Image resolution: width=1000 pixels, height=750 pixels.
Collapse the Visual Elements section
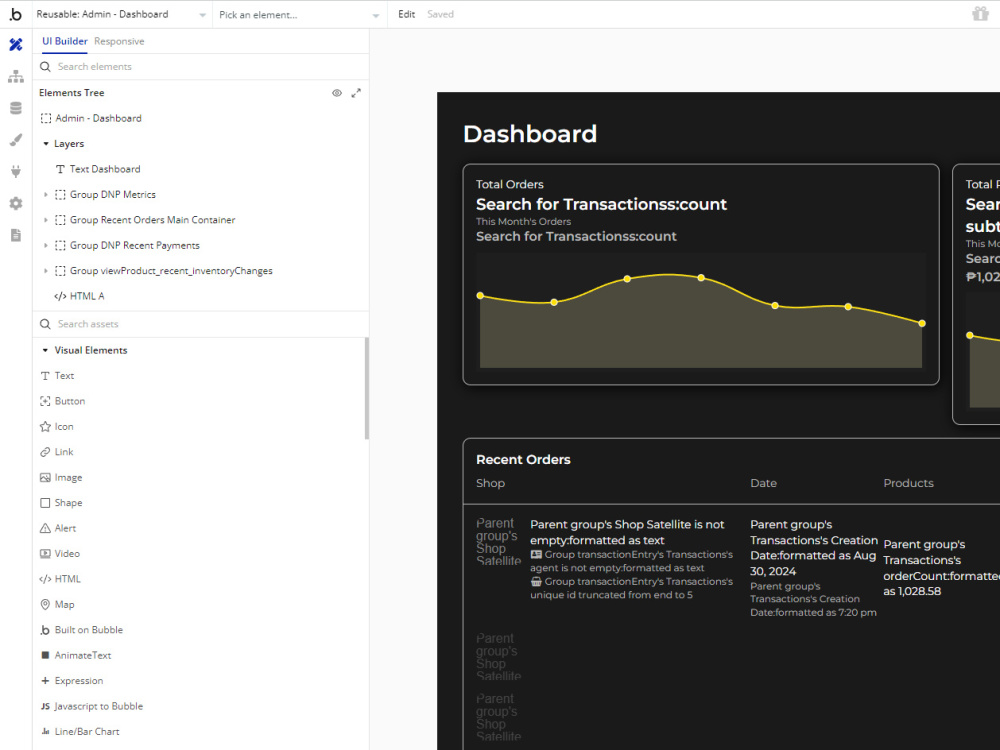(45, 350)
